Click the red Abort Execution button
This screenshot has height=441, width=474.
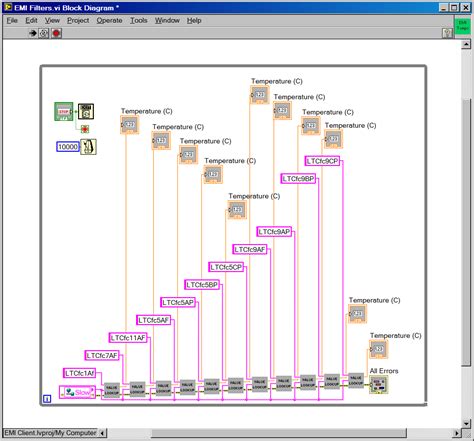[56, 33]
